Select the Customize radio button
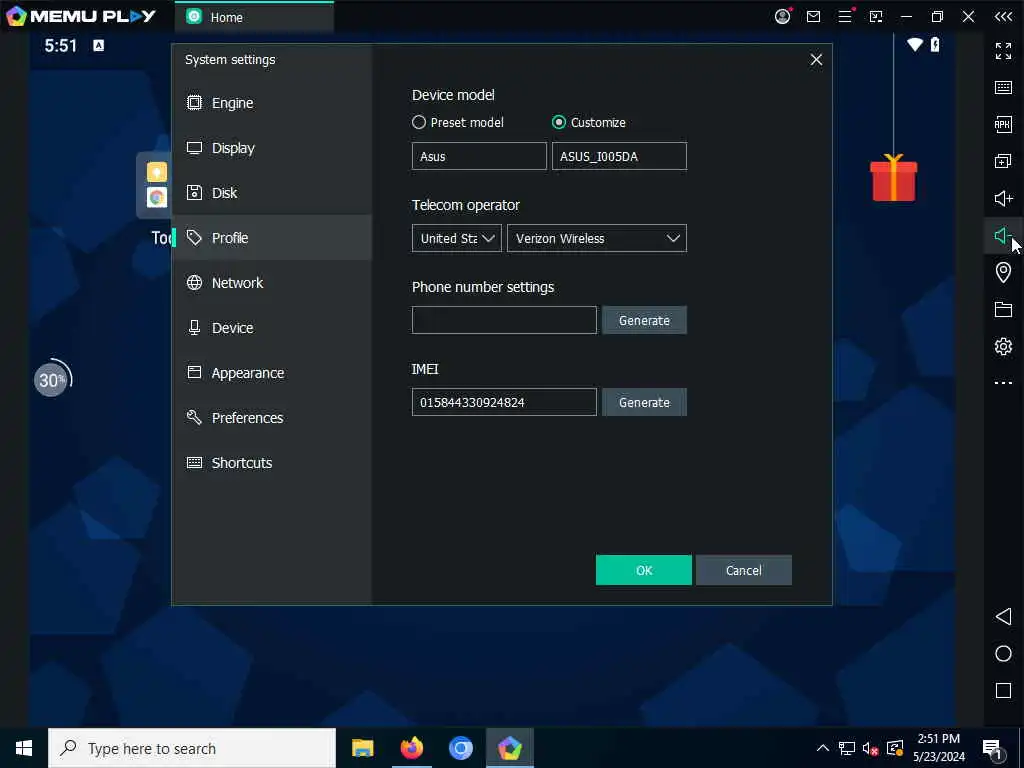Screen dimensions: 1024x768 pos(559,122)
